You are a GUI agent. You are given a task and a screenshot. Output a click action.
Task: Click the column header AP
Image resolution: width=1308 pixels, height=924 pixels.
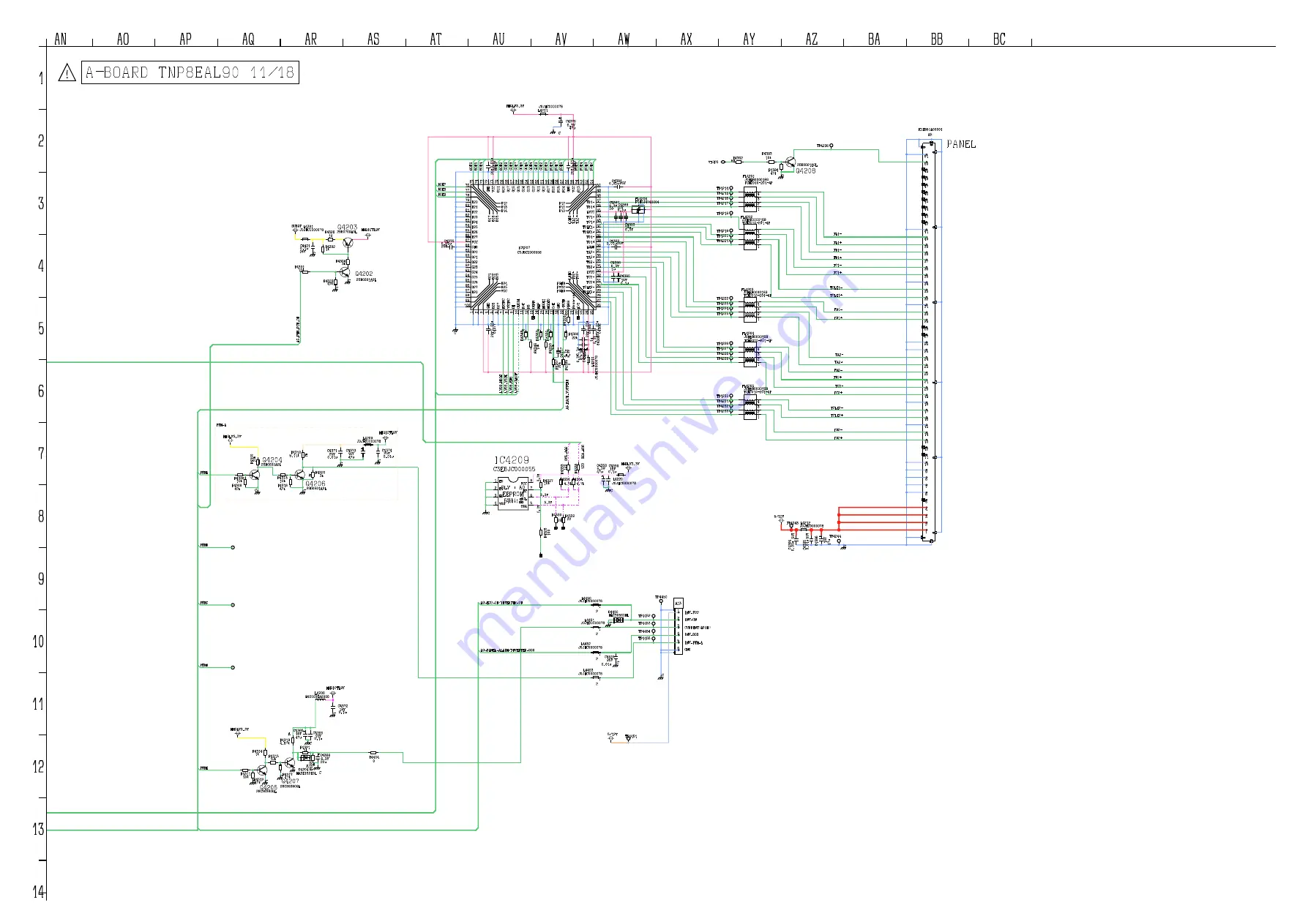click(186, 39)
